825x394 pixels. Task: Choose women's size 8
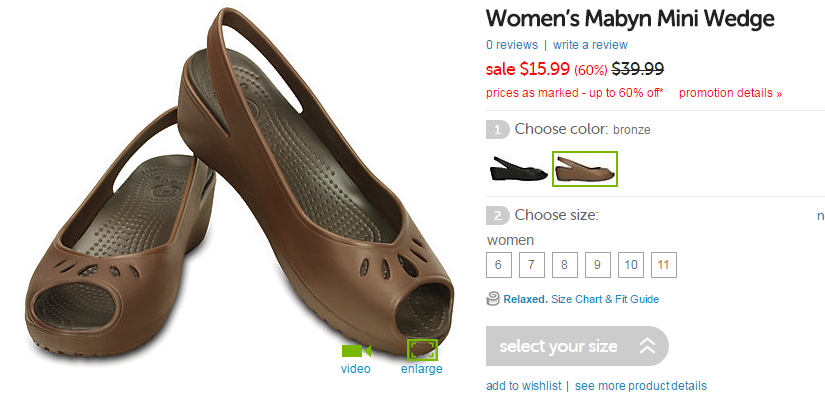(x=565, y=265)
